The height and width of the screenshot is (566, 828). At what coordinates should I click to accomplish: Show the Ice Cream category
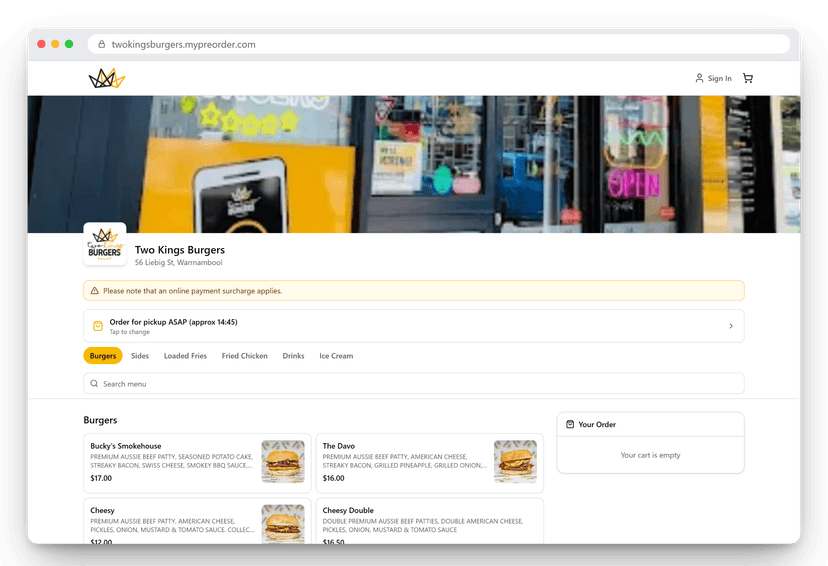[x=336, y=356]
